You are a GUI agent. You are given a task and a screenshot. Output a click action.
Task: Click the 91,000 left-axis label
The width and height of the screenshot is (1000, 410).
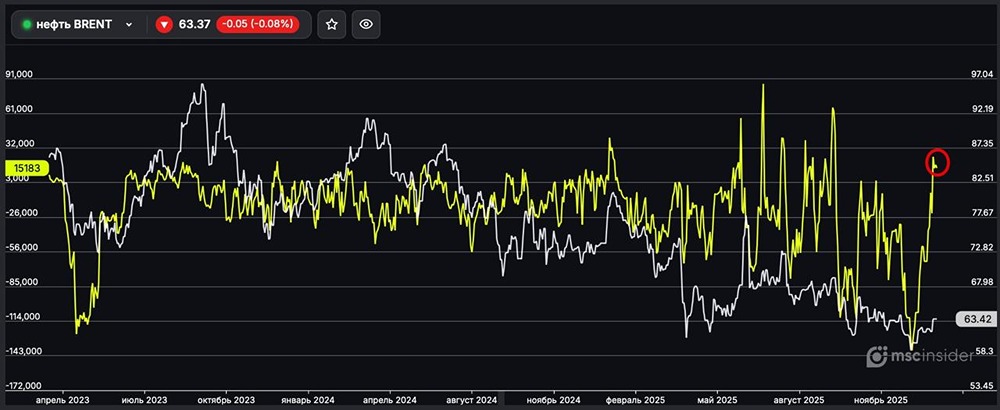tap(18, 75)
